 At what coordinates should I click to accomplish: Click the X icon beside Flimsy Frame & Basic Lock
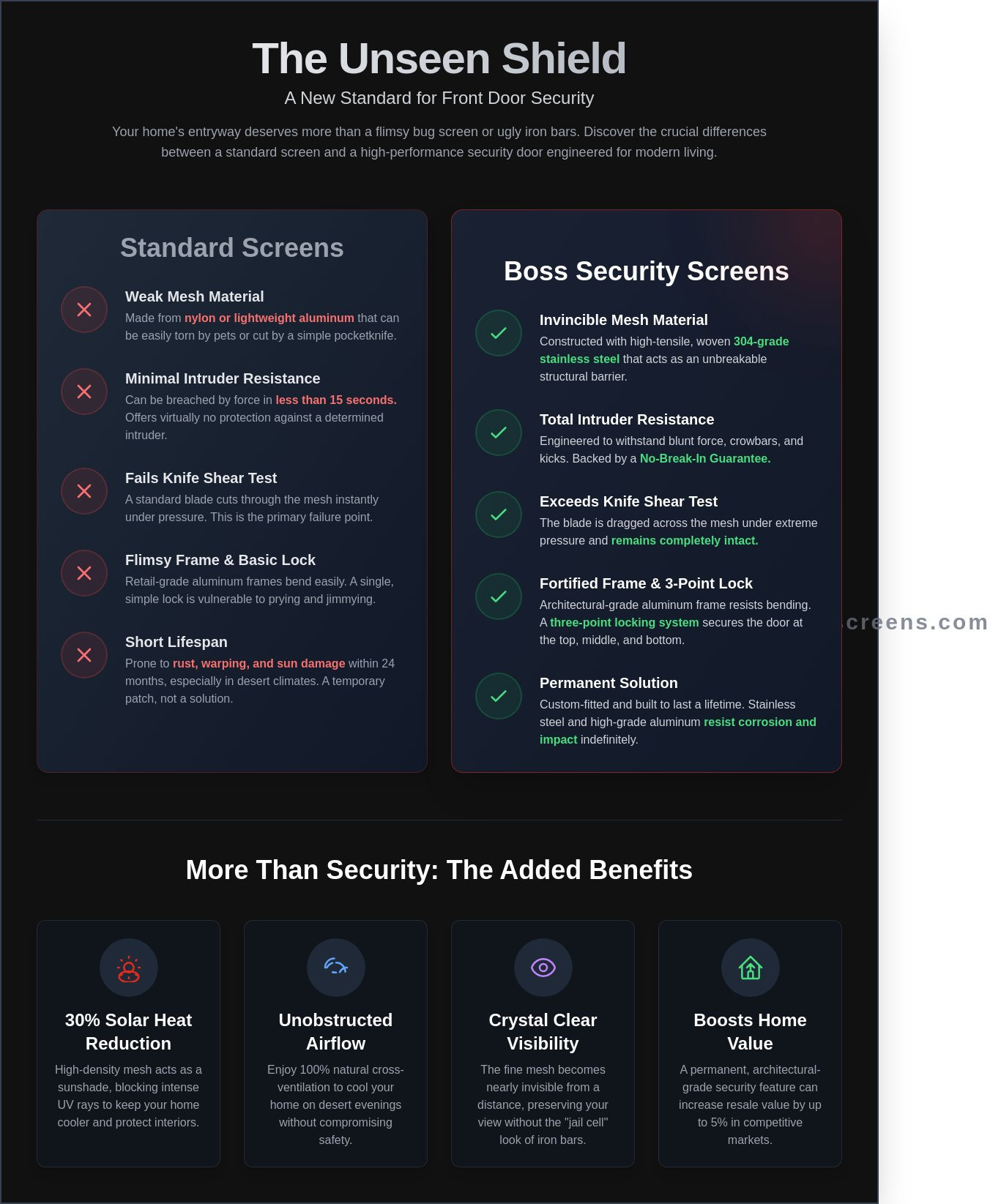(x=84, y=573)
